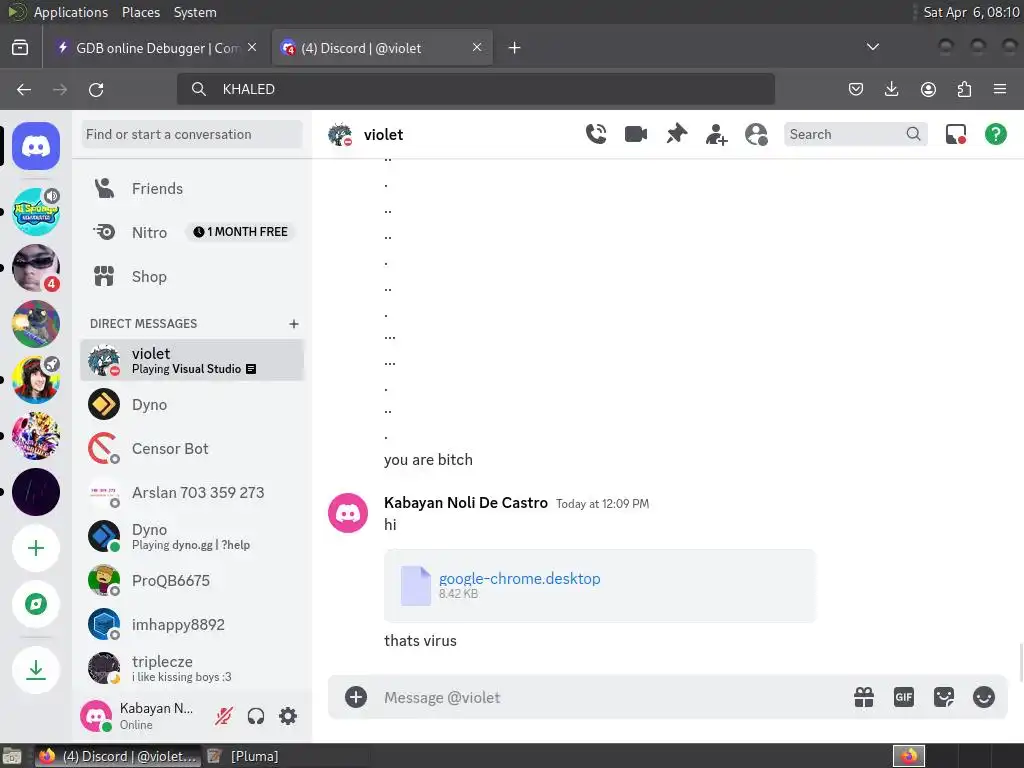Open the sticker picker
The image size is (1024, 768).
coord(944,697)
